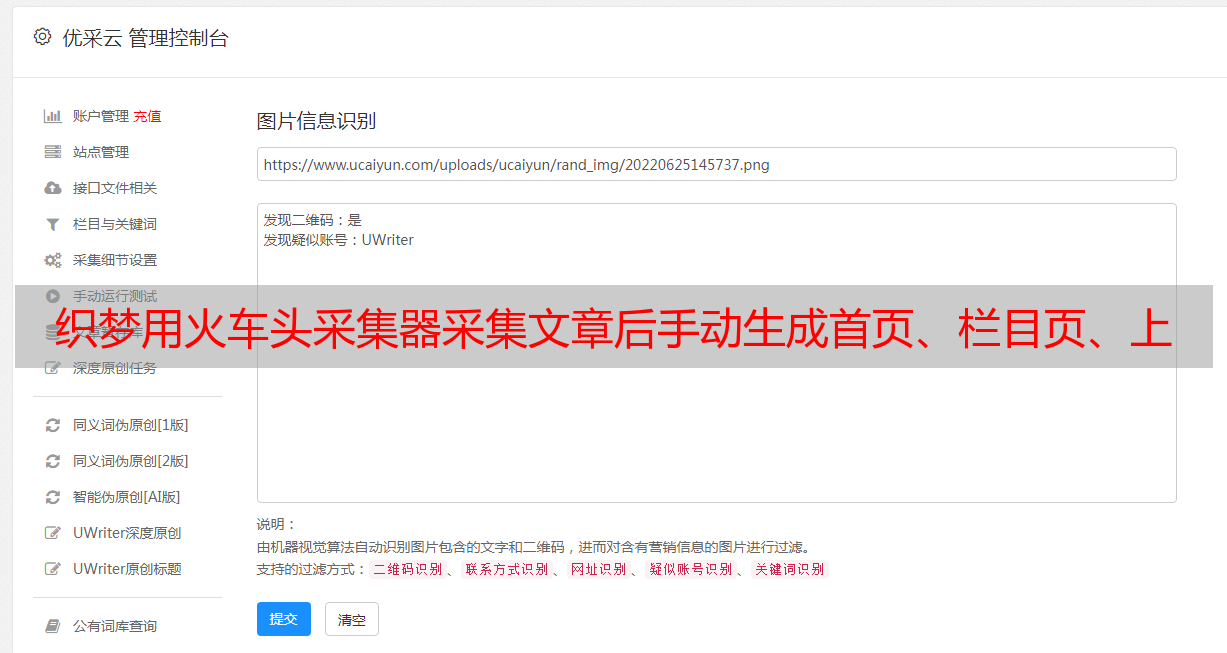This screenshot has height=653, width=1227.
Task: Click the gear icon beside 优采云 管理控制台
Action: point(42,37)
